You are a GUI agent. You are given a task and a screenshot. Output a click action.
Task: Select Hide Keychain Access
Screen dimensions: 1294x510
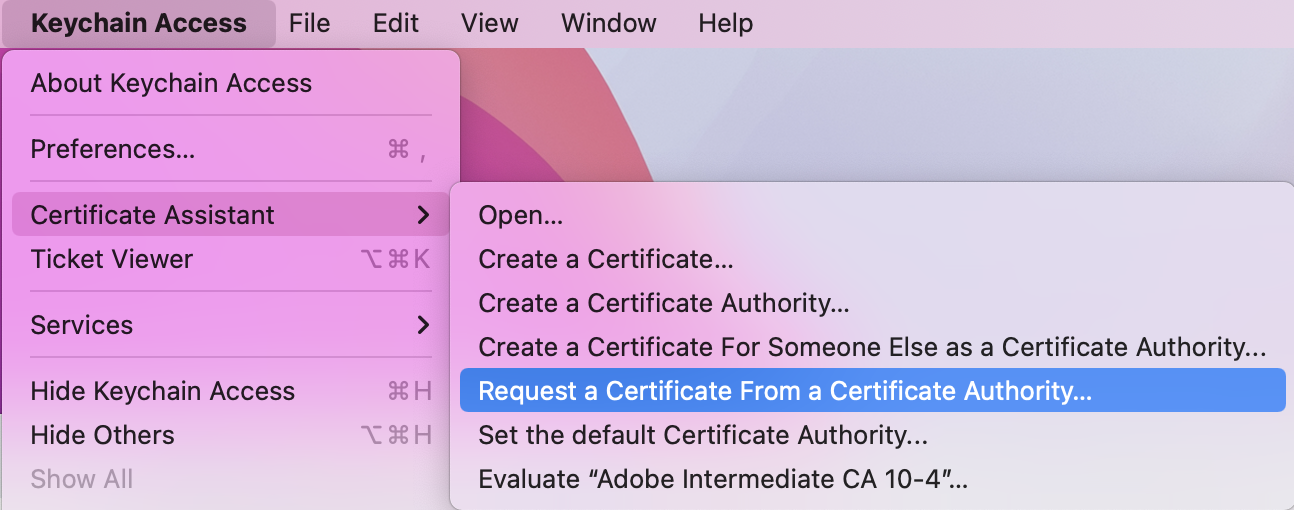[230, 391]
